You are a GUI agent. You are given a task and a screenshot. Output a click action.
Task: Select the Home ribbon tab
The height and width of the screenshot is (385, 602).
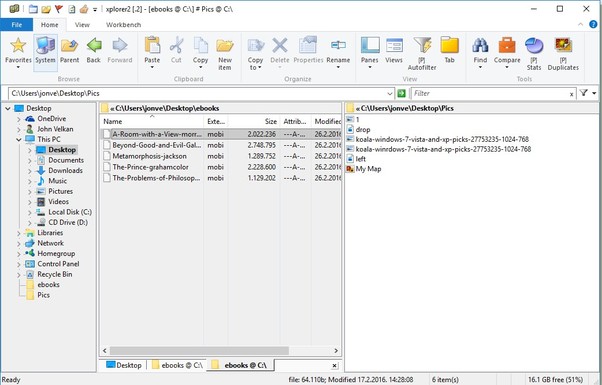pos(50,25)
